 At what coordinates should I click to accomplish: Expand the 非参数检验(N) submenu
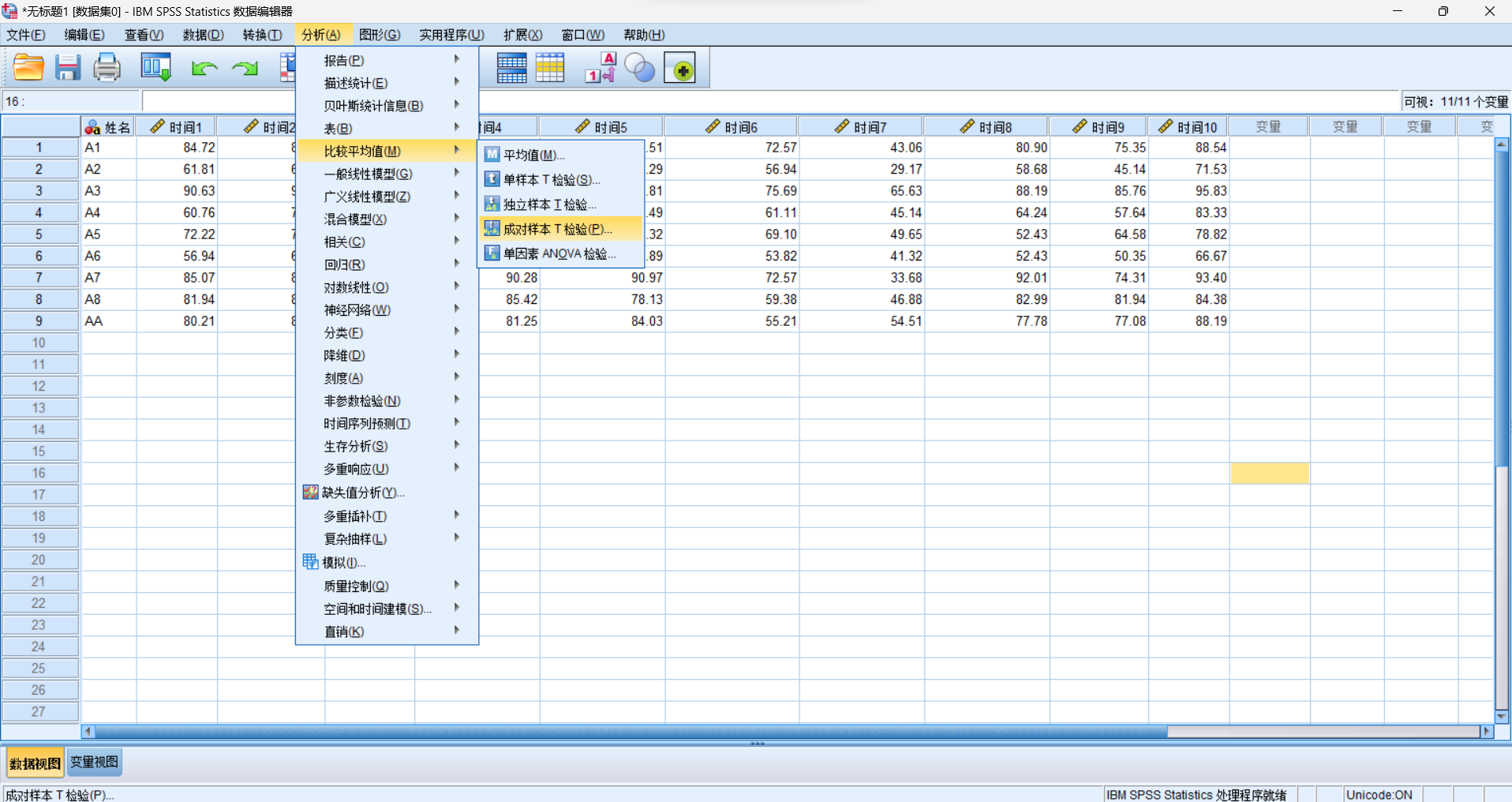(361, 400)
